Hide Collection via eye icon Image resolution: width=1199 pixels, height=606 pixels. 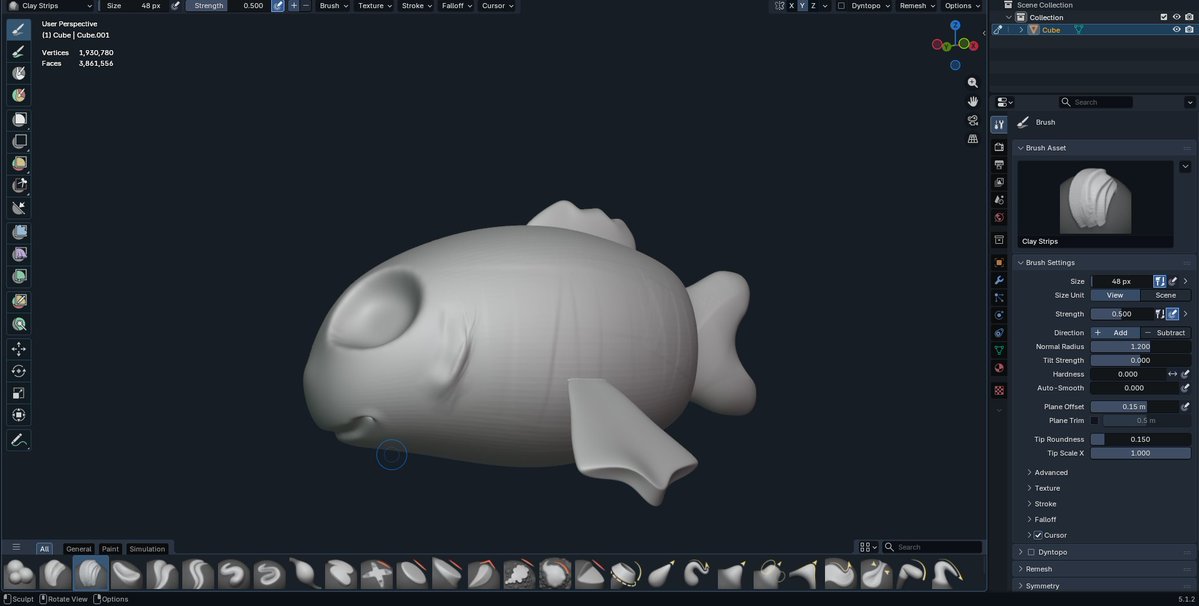tap(1177, 17)
